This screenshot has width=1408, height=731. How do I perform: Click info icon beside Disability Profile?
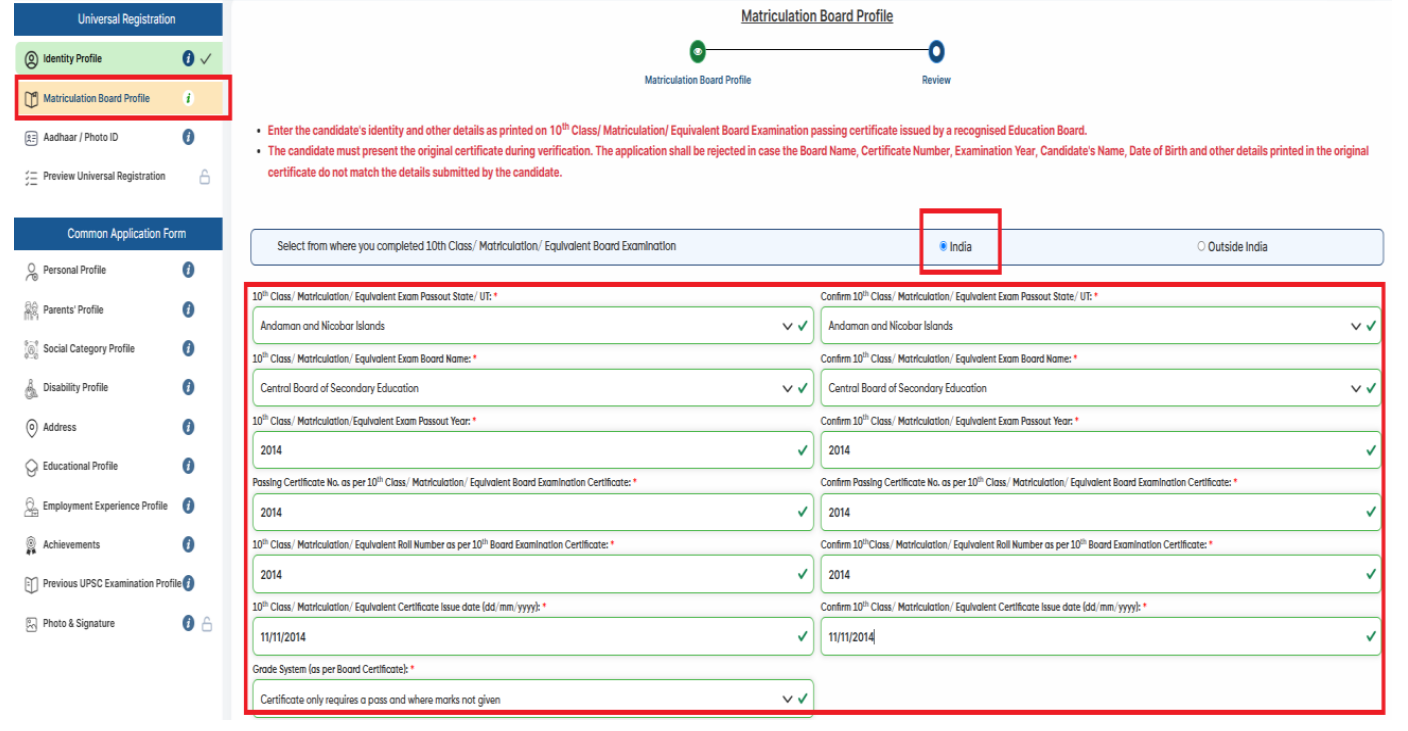188,388
